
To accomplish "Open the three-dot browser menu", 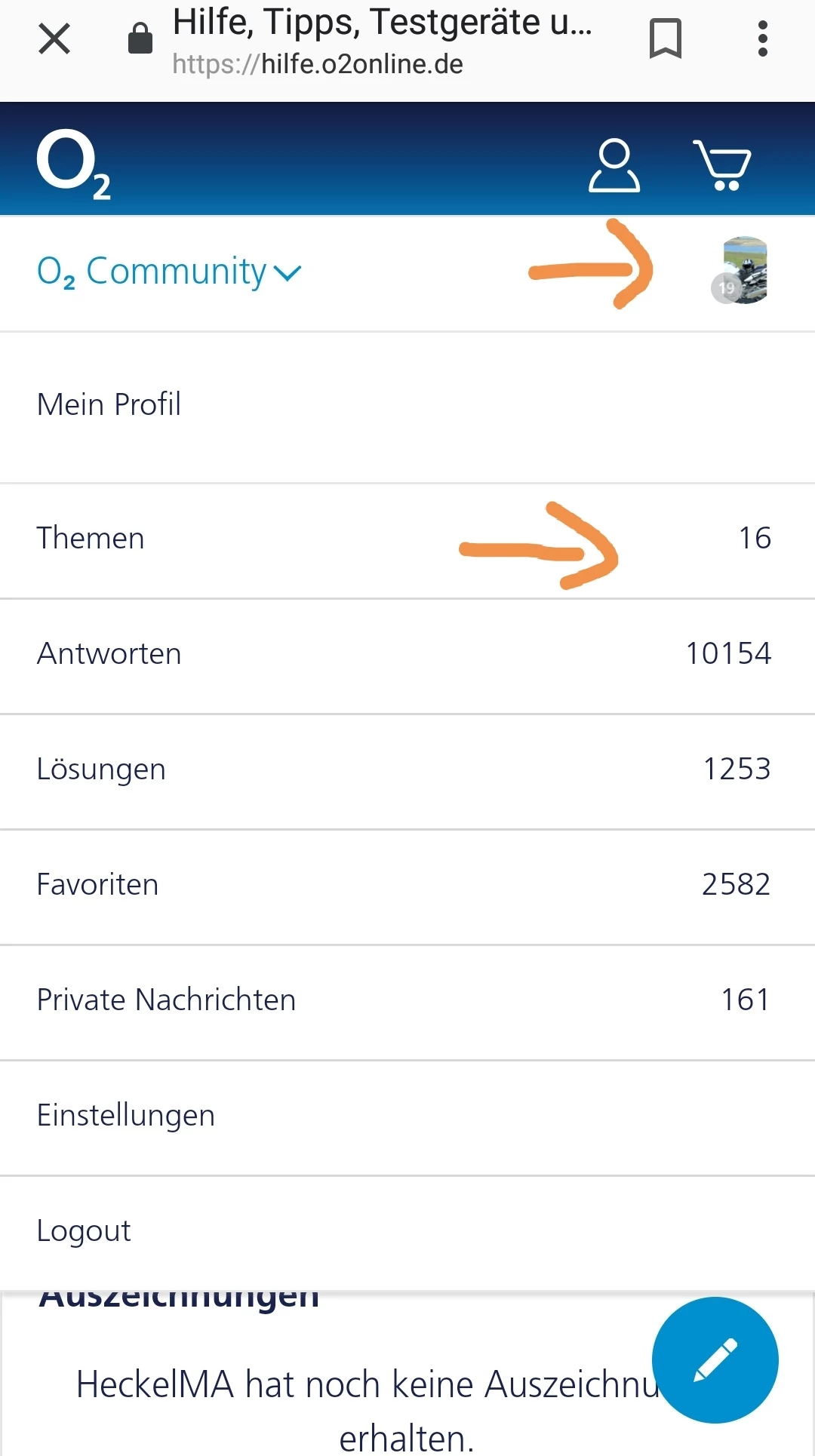I will 762,39.
